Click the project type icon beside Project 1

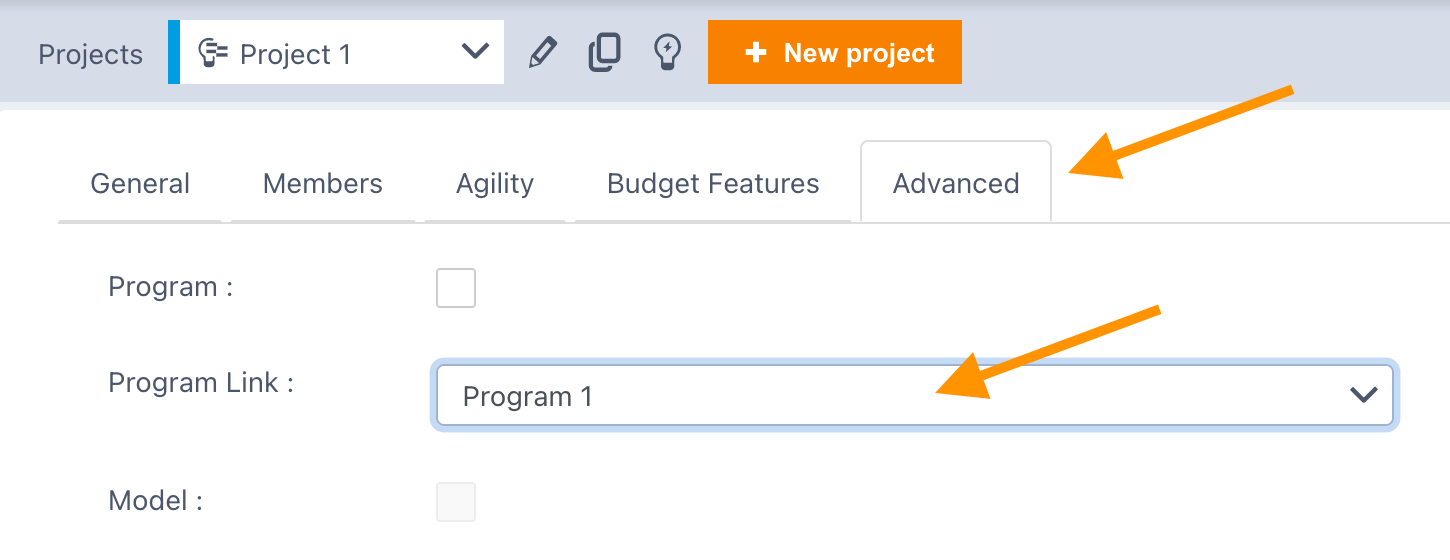[x=213, y=52]
